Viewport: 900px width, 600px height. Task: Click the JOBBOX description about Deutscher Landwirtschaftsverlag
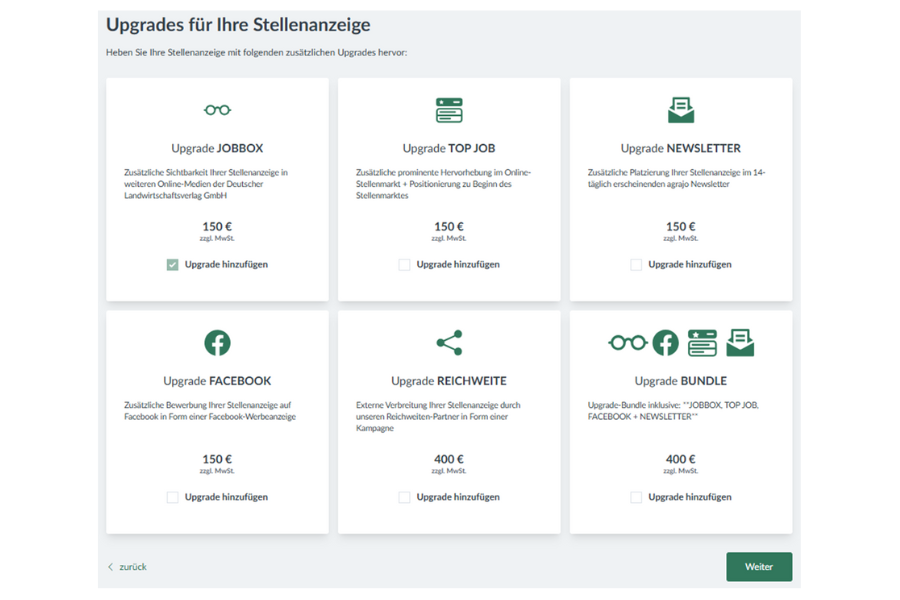[x=206, y=184]
